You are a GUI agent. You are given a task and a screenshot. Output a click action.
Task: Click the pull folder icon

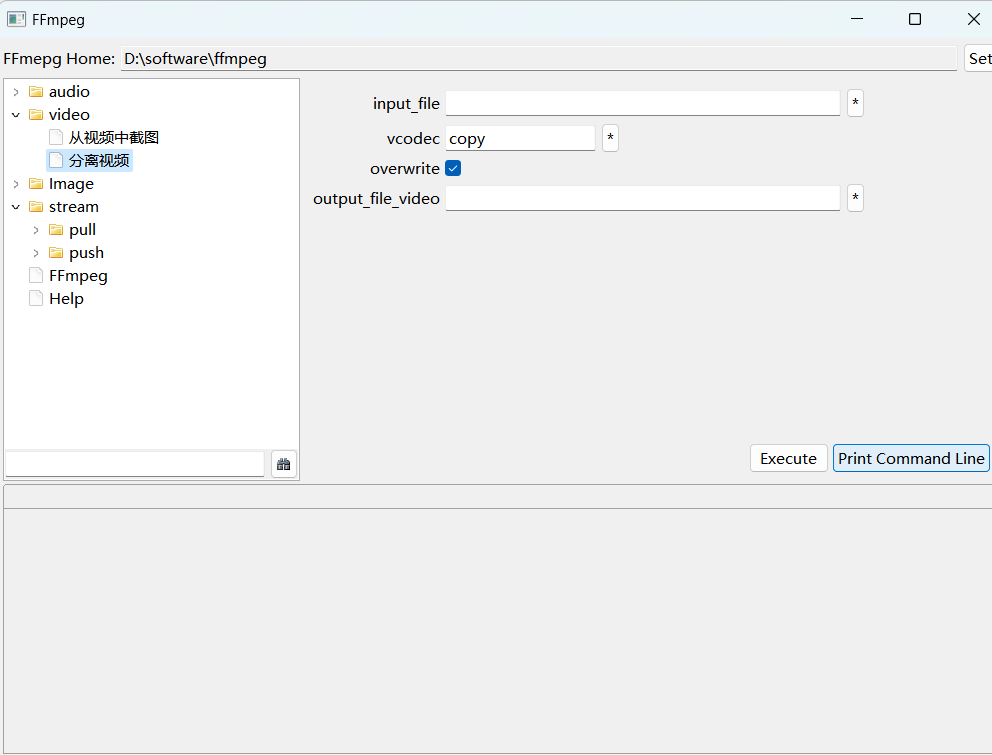(56, 230)
